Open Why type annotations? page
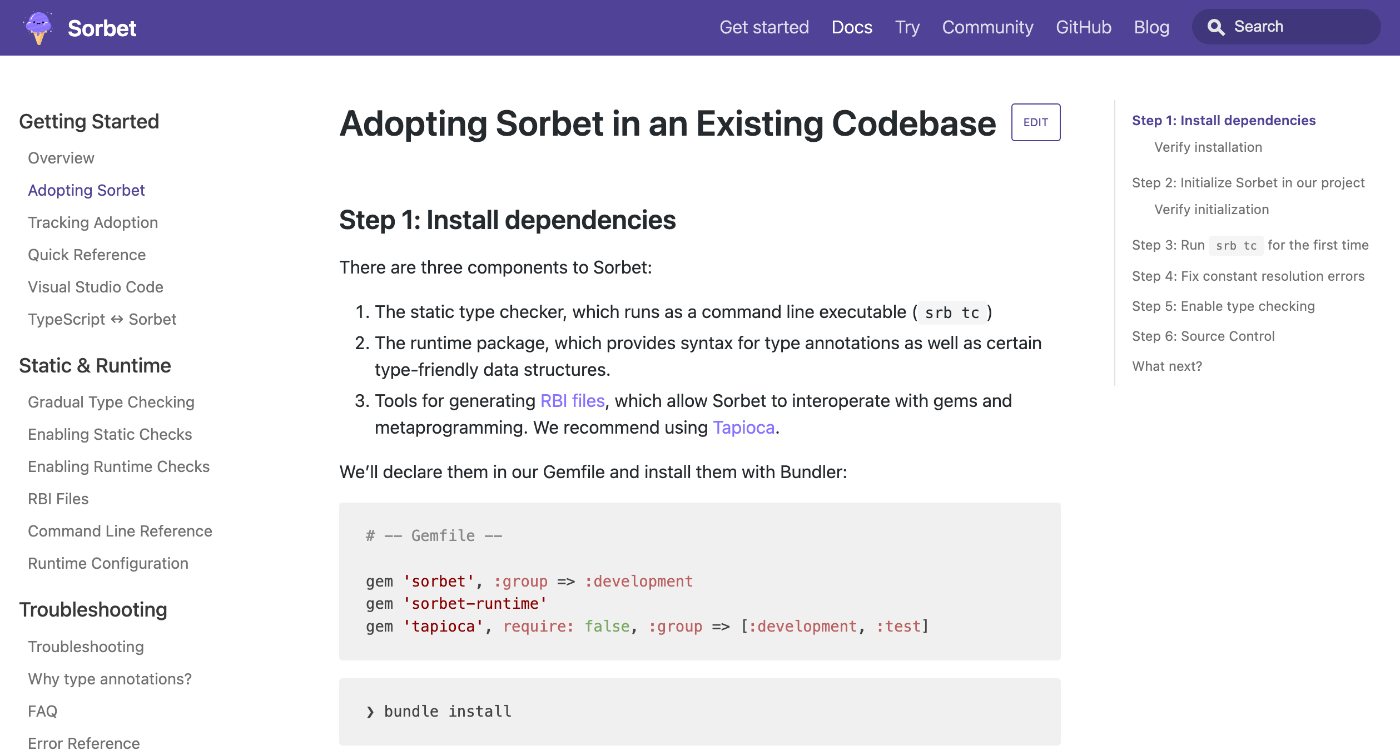The height and width of the screenshot is (755, 1400). point(110,679)
